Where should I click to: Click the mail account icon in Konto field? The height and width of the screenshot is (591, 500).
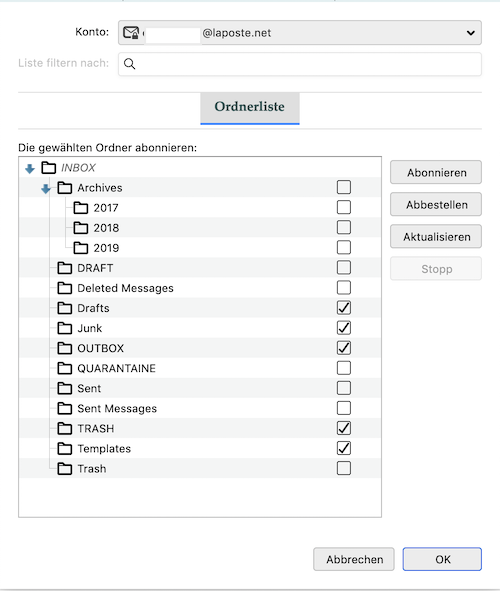[x=131, y=33]
